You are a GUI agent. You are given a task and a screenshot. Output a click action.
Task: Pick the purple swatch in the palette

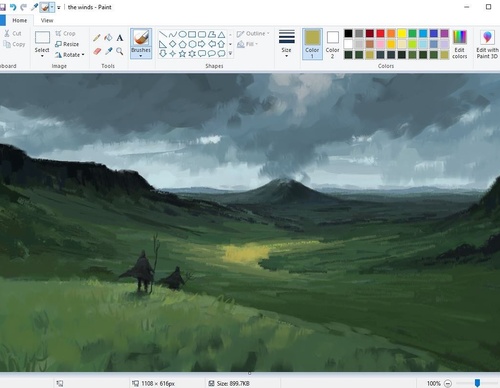[x=444, y=33]
